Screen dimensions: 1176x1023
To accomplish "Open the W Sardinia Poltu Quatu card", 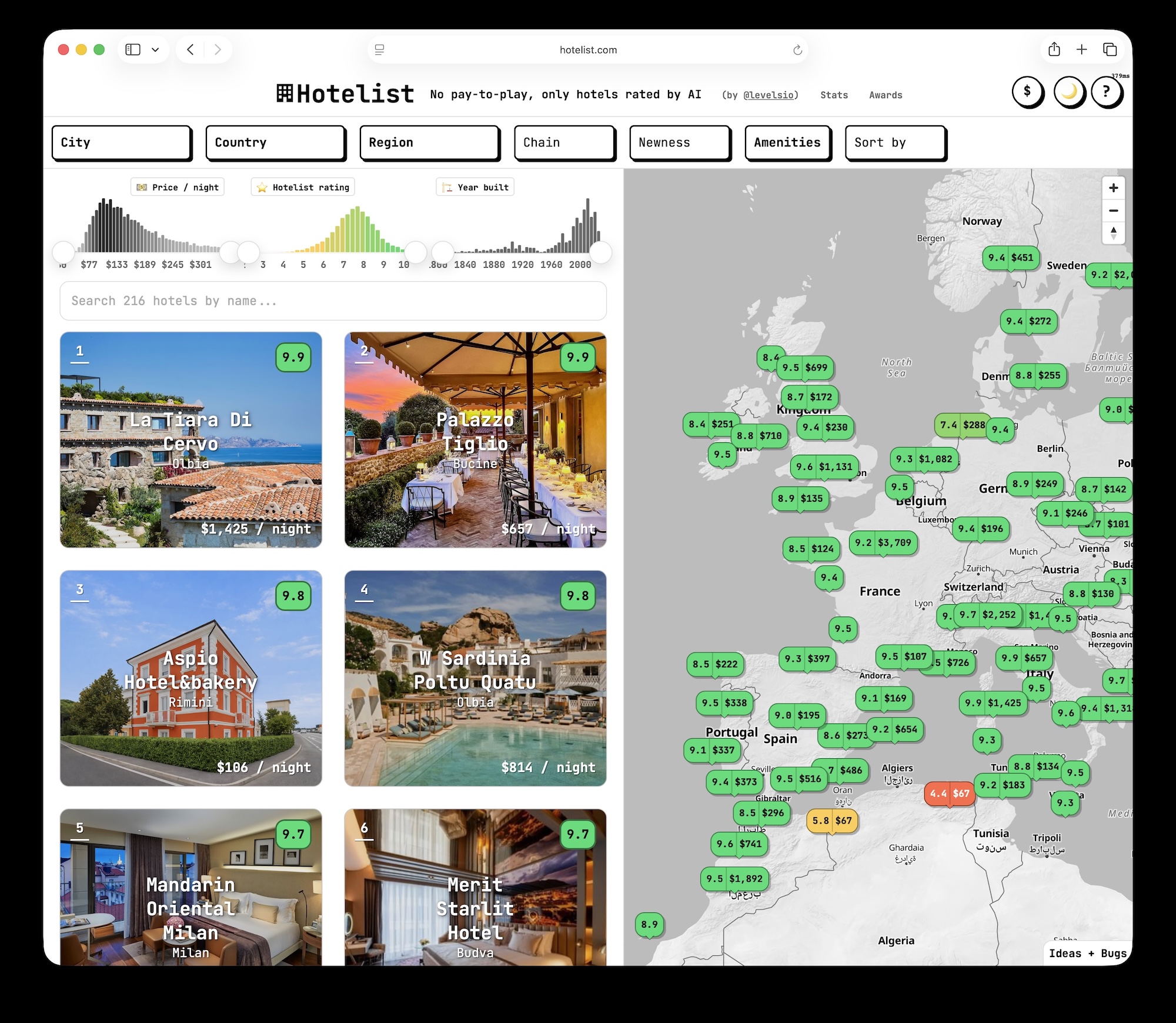I will 475,678.
